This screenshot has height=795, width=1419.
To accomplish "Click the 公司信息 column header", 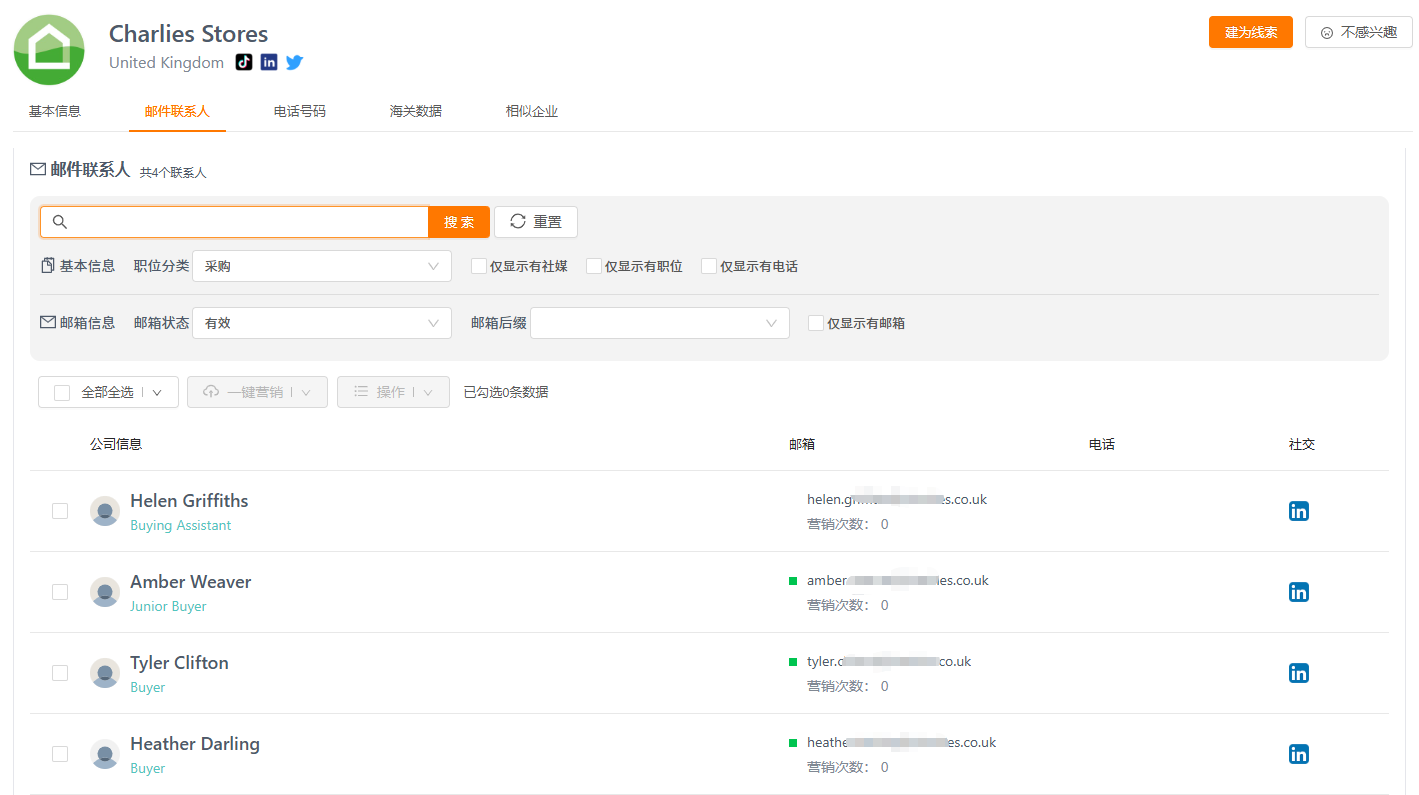I will coord(116,444).
